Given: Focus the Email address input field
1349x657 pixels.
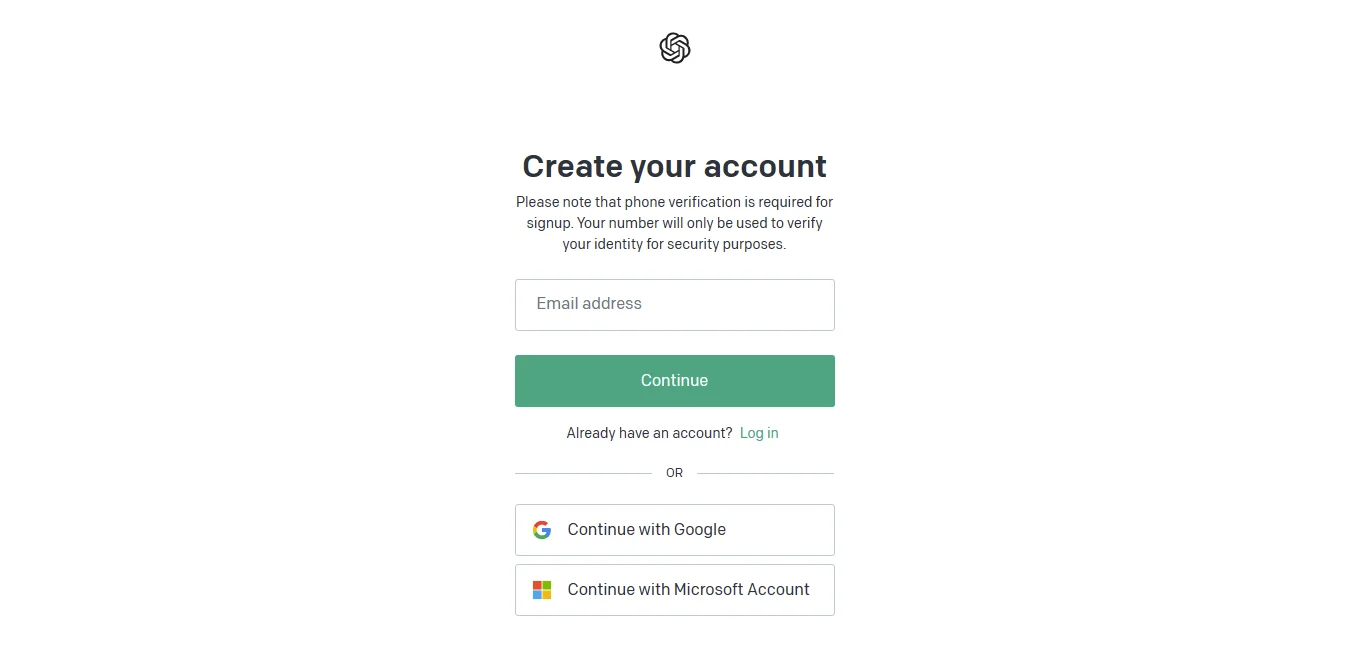Looking at the screenshot, I should [x=674, y=305].
